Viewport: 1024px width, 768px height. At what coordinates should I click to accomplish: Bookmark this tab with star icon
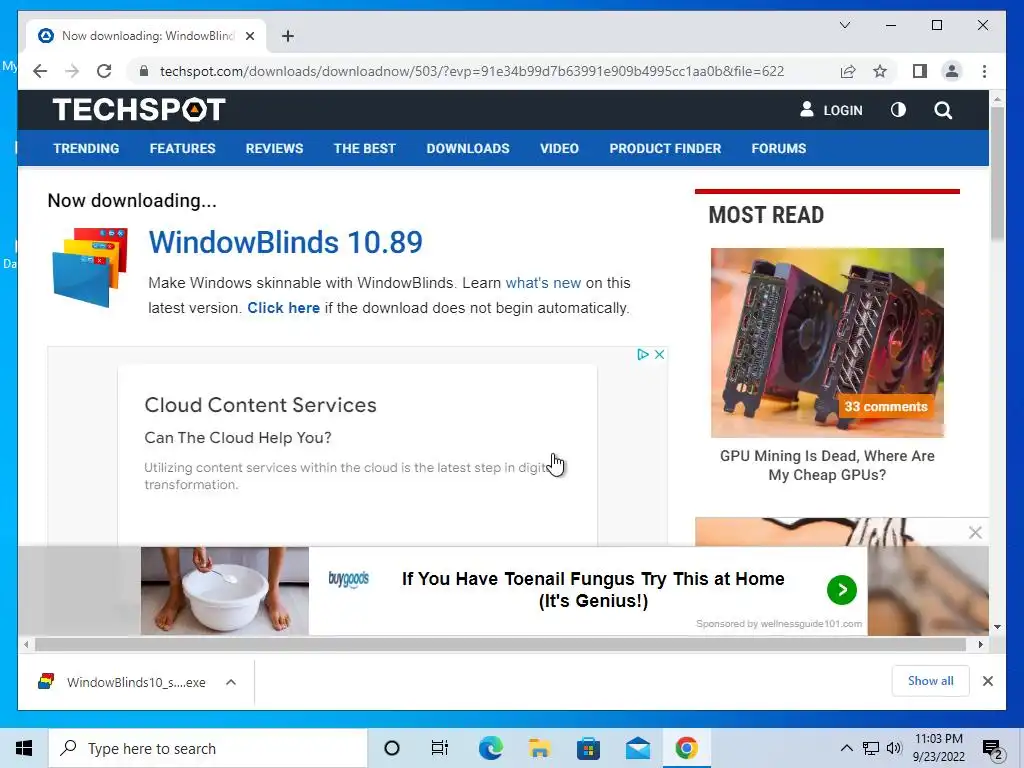(x=880, y=71)
